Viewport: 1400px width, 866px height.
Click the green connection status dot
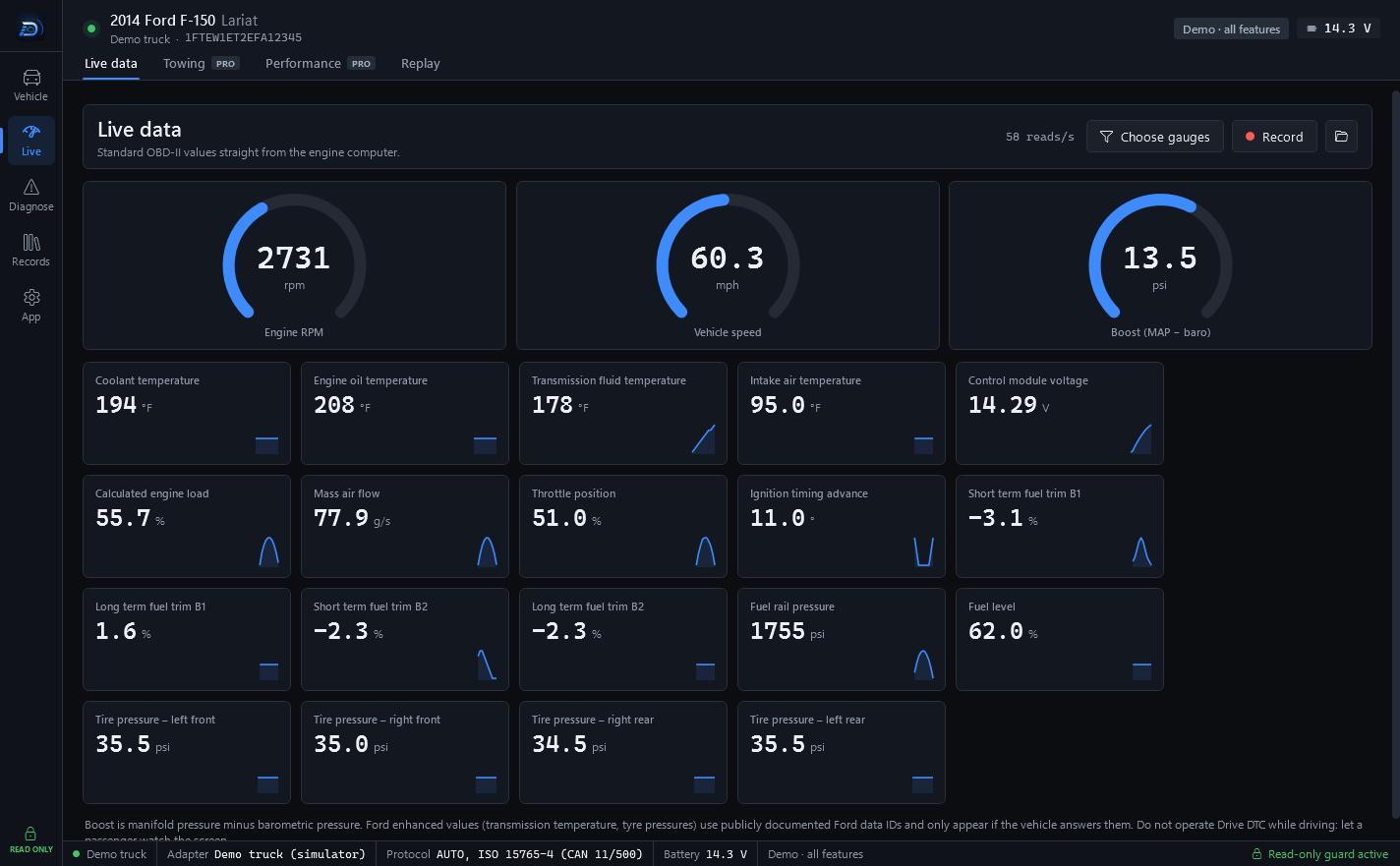coord(91,29)
